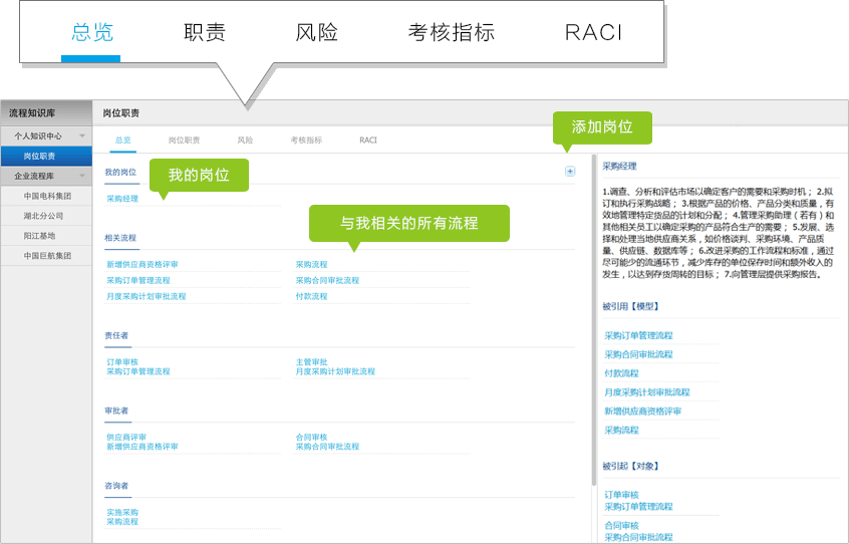This screenshot has height=544, width=849.
Task: Open 采购合同审批流程 in the 被引用【模型】 list
Action: point(638,354)
